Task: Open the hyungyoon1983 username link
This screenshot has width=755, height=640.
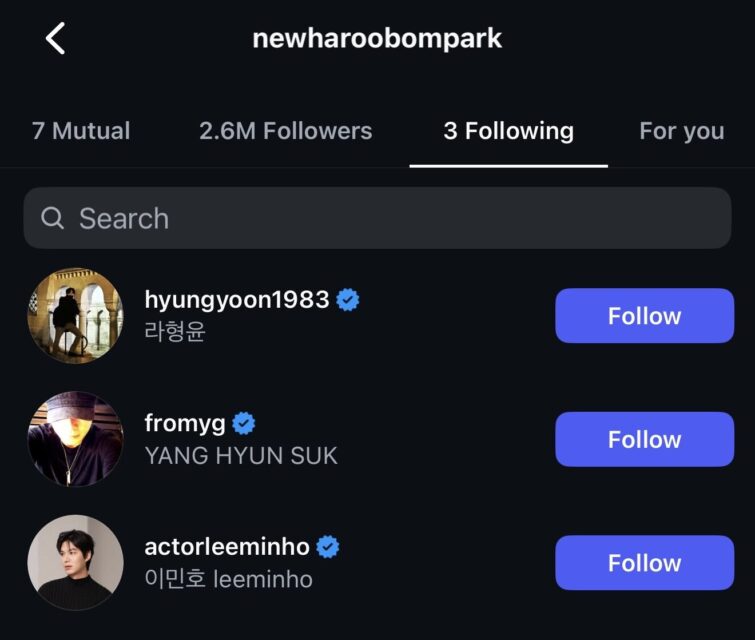Action: click(x=237, y=299)
